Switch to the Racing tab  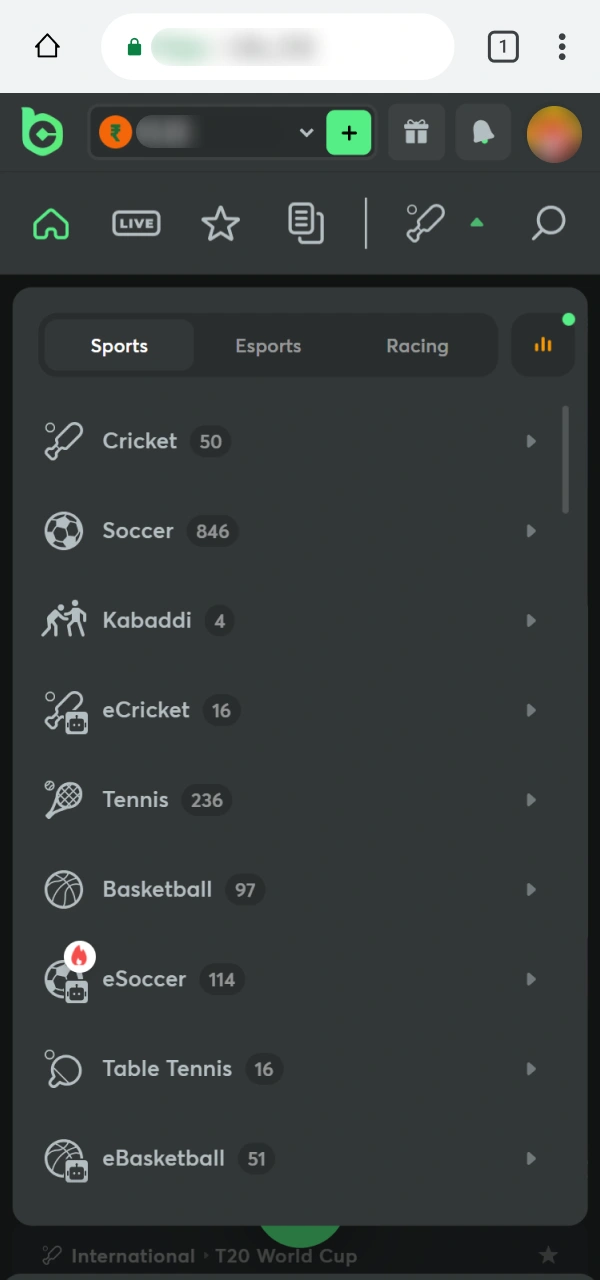(417, 345)
